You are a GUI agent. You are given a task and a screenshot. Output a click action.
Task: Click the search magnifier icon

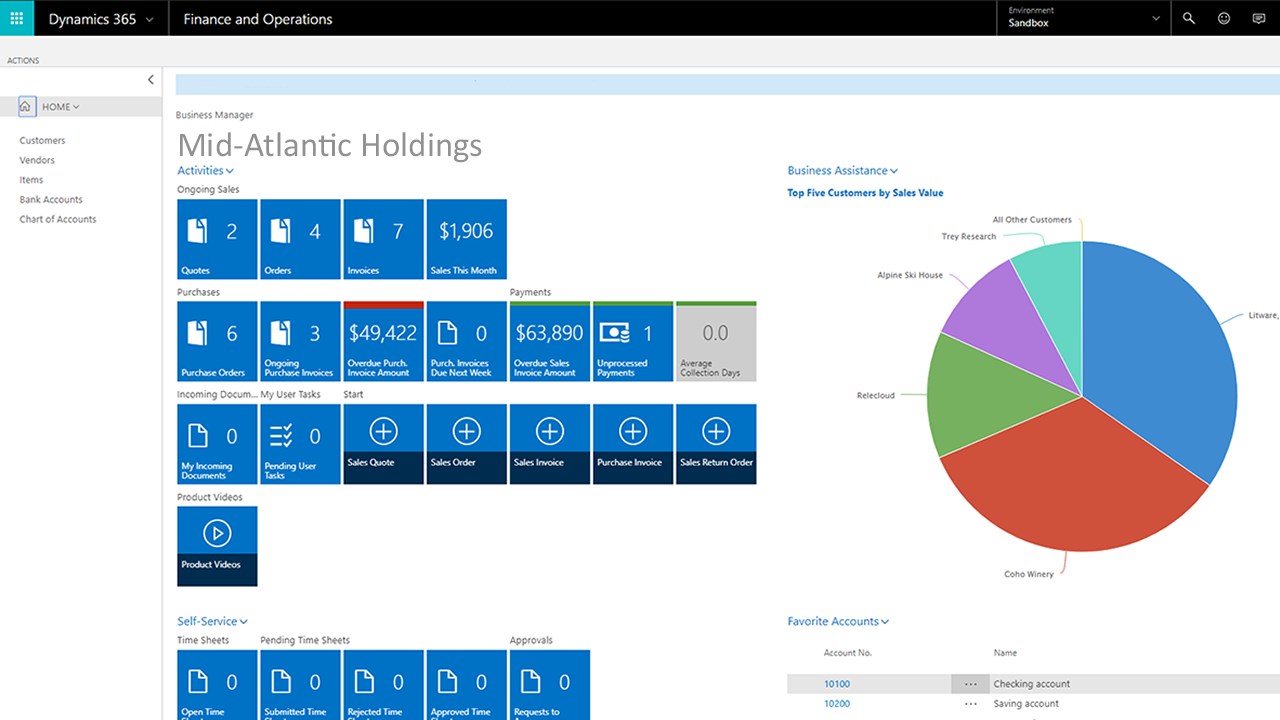click(1189, 18)
